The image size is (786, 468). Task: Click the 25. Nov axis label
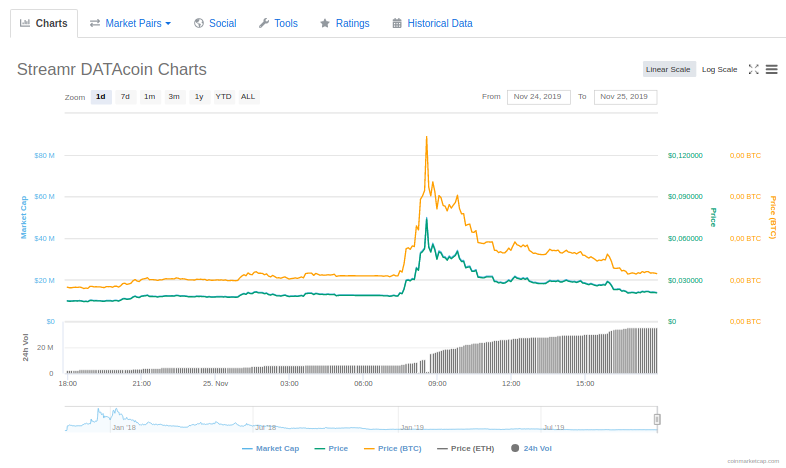click(x=216, y=384)
